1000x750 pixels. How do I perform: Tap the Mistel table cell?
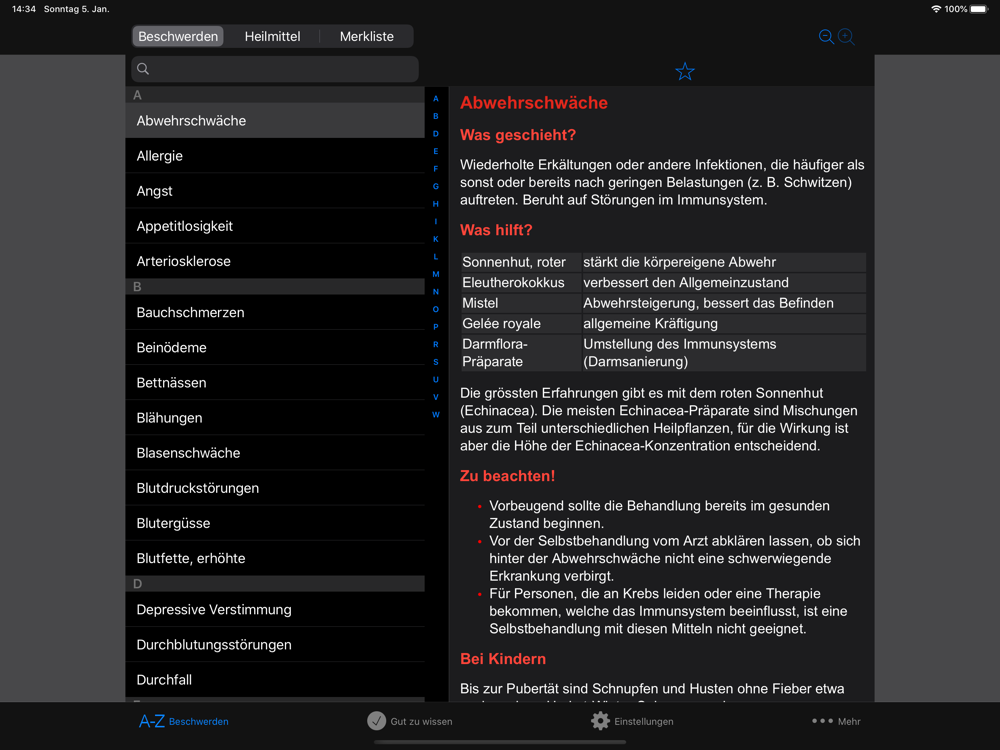pyautogui.click(x=520, y=303)
